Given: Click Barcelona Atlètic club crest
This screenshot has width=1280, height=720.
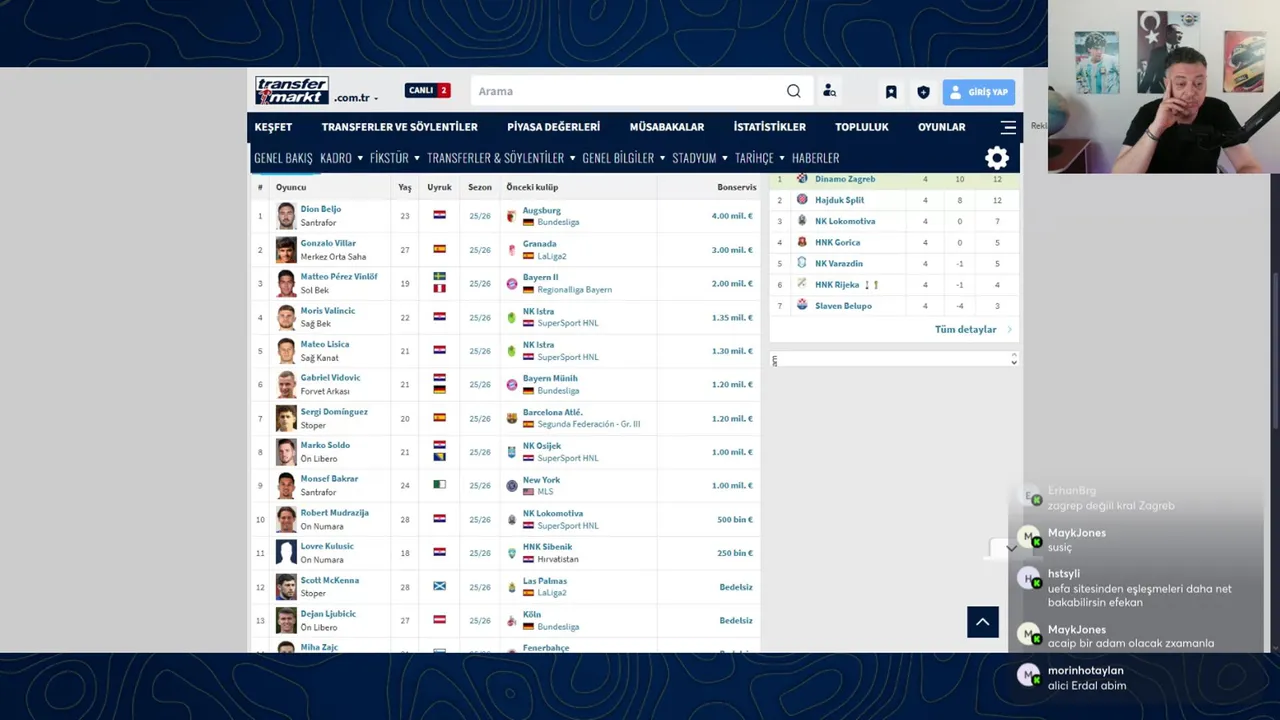Looking at the screenshot, I should tap(512, 418).
